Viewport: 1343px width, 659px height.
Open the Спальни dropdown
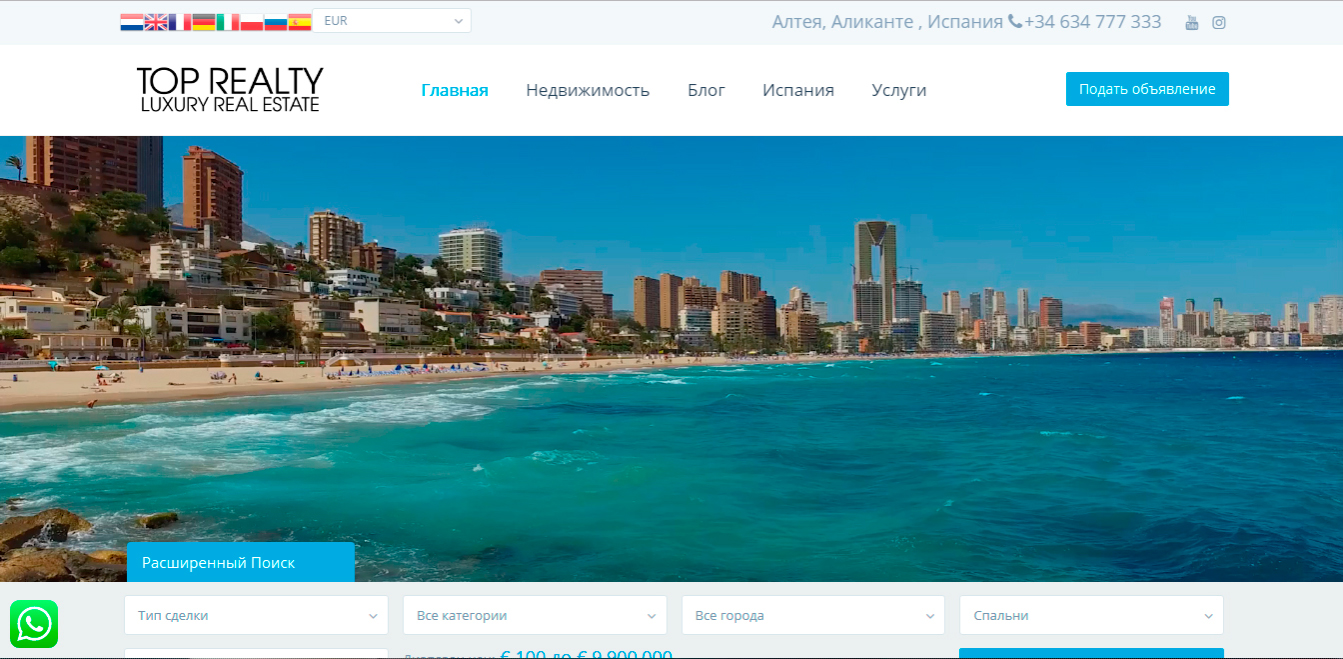coord(1091,615)
